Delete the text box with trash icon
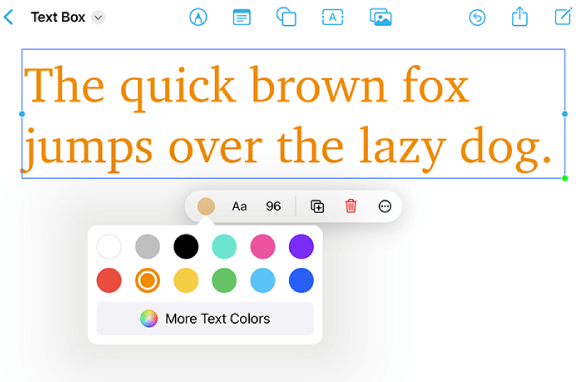 click(x=351, y=206)
